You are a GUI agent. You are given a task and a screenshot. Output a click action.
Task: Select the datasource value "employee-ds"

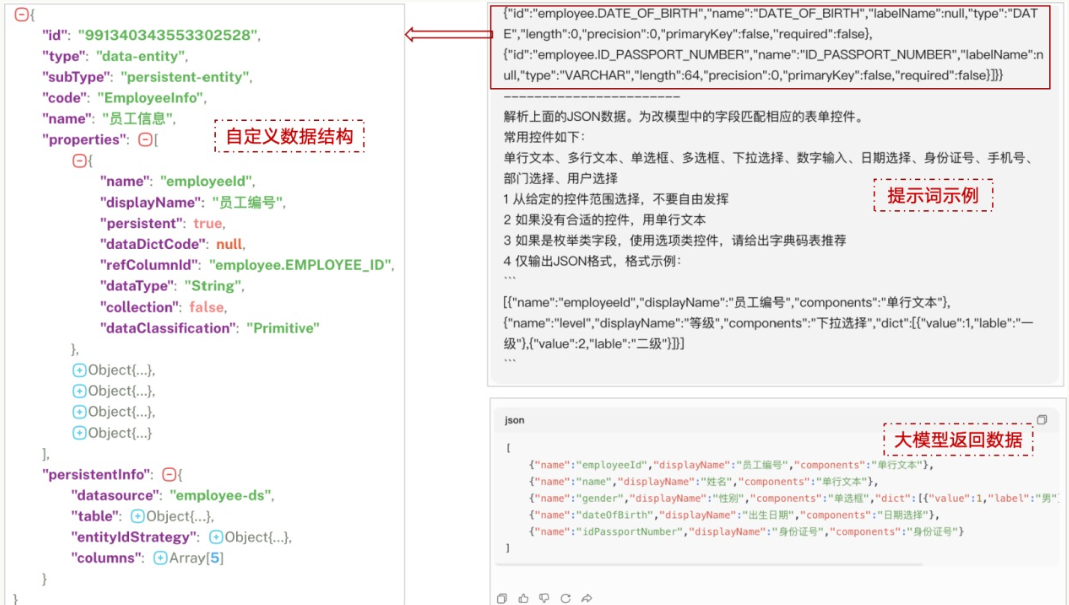pyautogui.click(x=220, y=495)
